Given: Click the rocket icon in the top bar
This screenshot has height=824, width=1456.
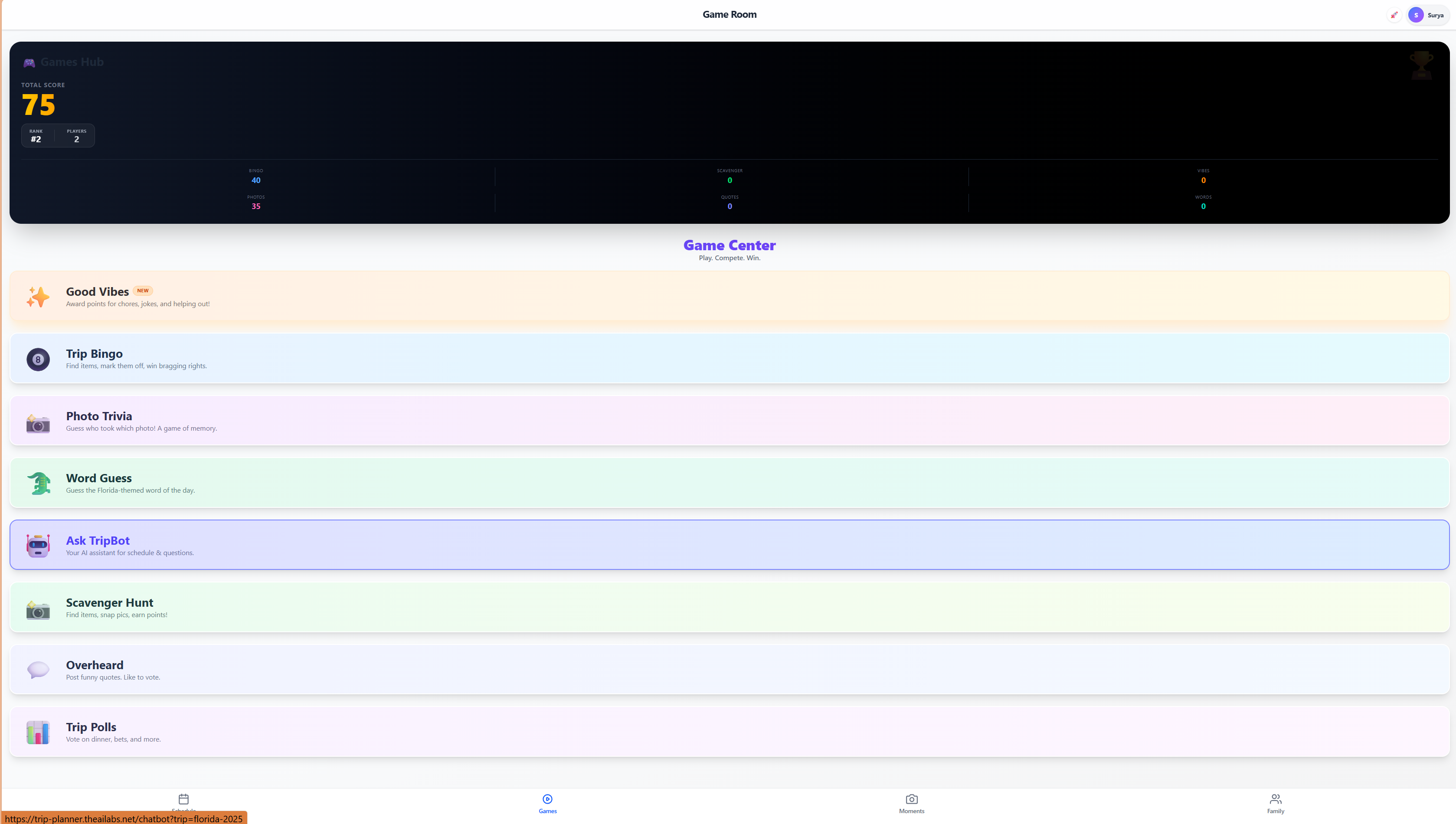Looking at the screenshot, I should coord(1394,15).
